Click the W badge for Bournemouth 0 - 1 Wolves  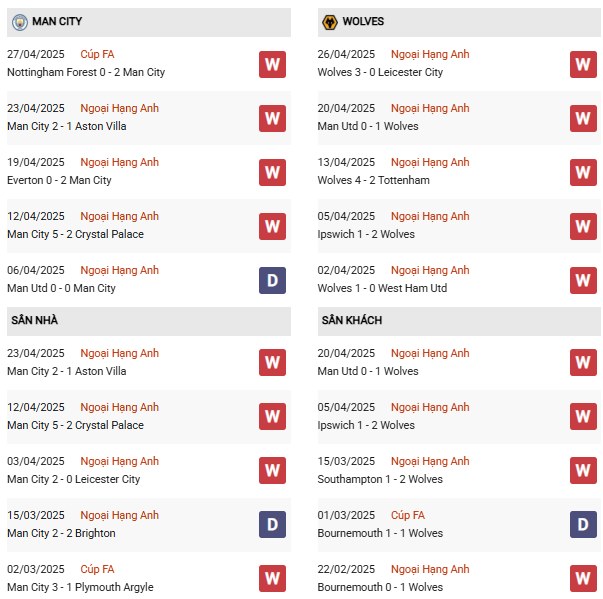(583, 578)
